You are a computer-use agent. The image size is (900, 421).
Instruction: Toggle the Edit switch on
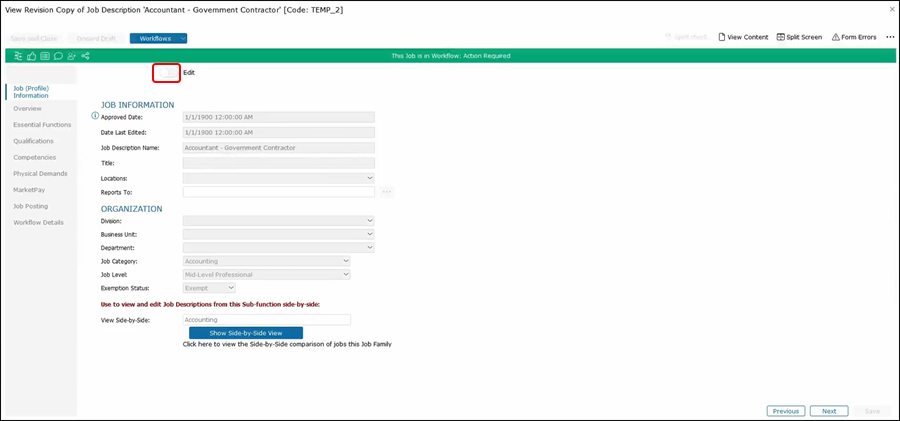(x=166, y=73)
